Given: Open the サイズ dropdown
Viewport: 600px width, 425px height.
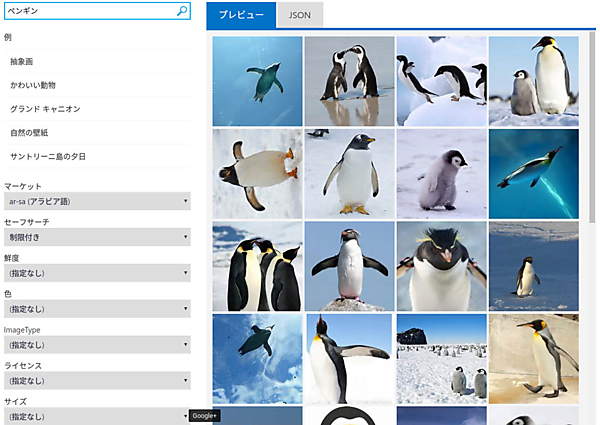Looking at the screenshot, I should pos(96,415).
